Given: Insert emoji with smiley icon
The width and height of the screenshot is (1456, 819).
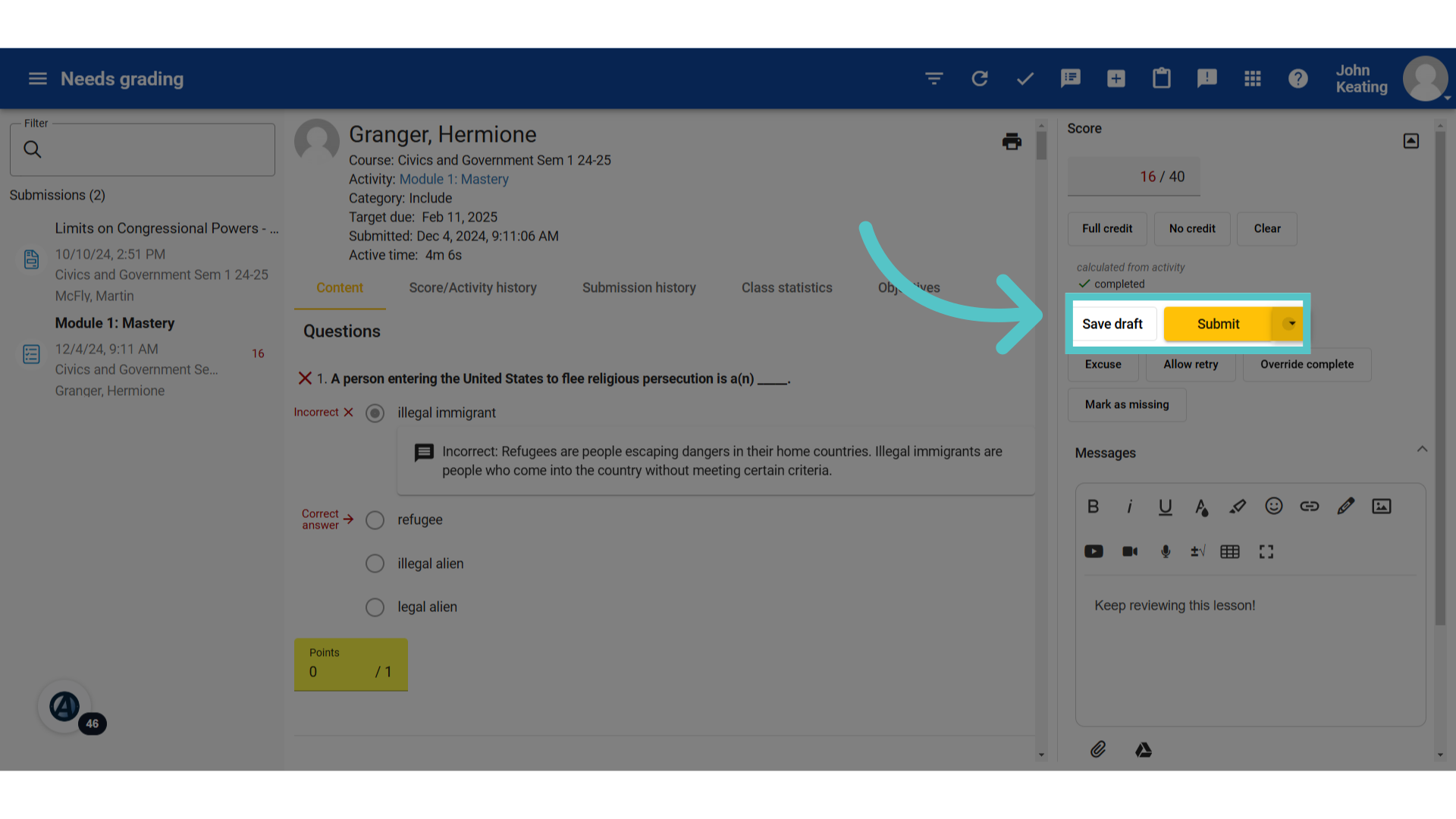Looking at the screenshot, I should pos(1274,506).
